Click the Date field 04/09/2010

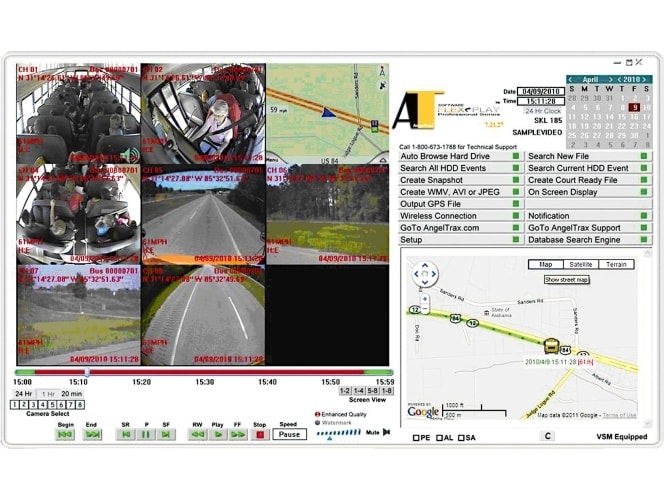541,91
